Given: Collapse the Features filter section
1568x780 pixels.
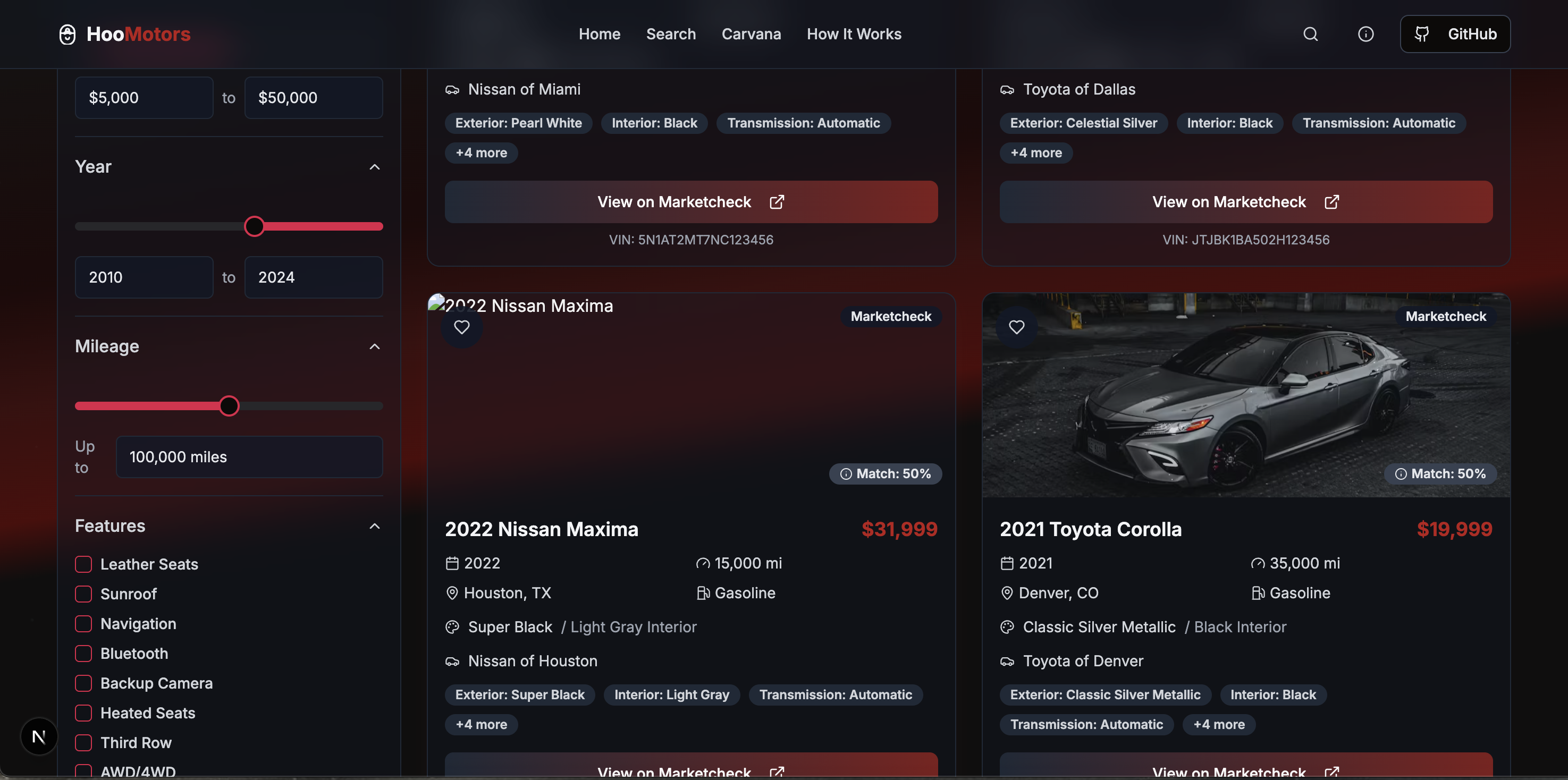Looking at the screenshot, I should pos(374,526).
